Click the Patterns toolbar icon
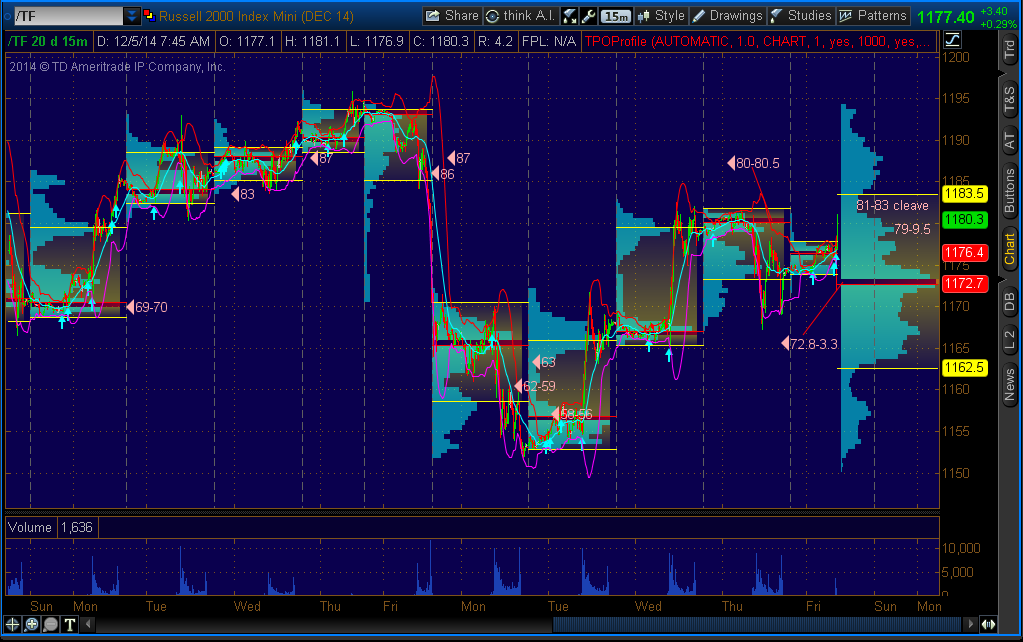This screenshot has width=1023, height=642. coord(875,16)
